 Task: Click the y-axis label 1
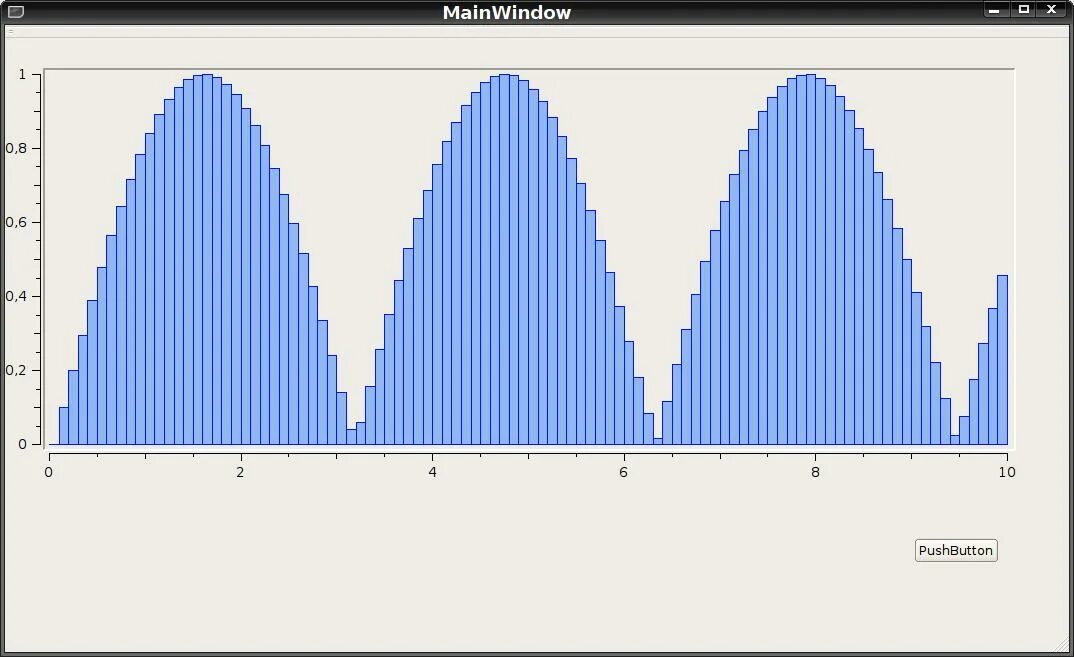coord(22,74)
